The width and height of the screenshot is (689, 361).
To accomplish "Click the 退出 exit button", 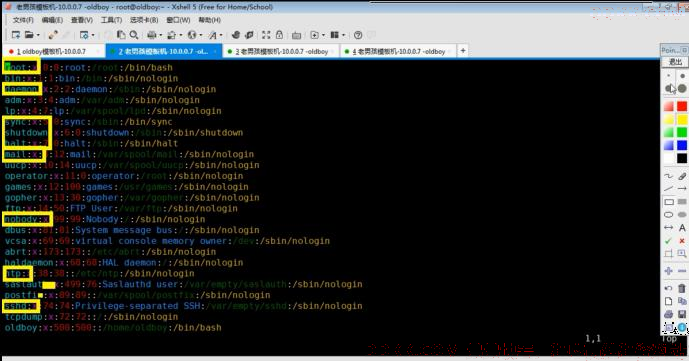I will point(675,62).
